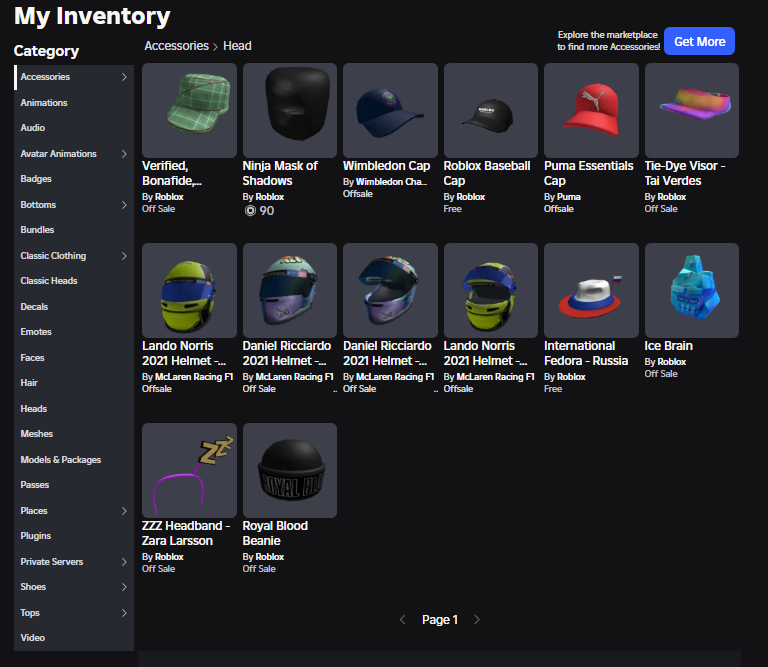
Task: Go to the next page arrow
Action: 477,619
